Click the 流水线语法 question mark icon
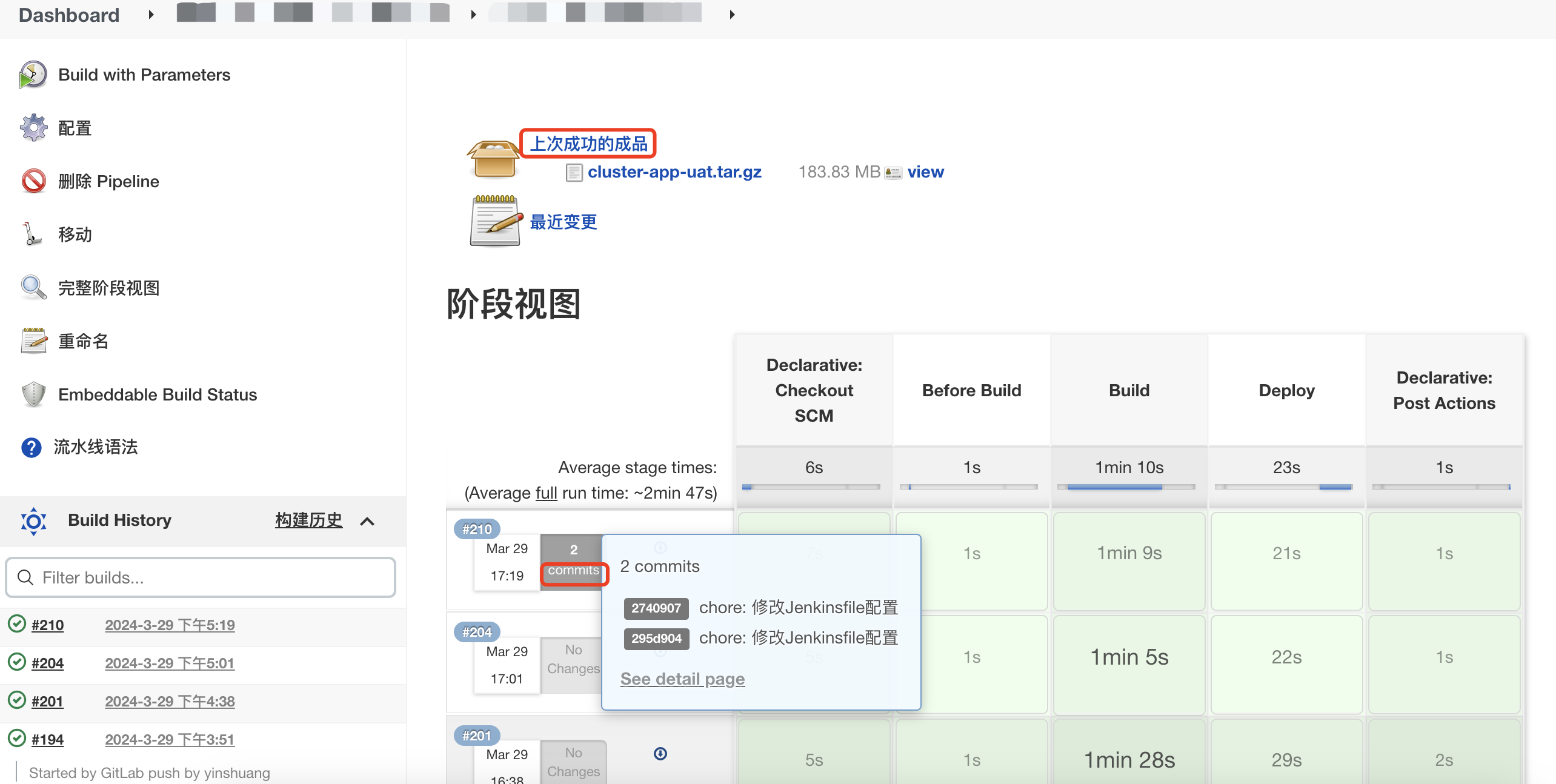This screenshot has width=1556, height=784. pos(32,447)
